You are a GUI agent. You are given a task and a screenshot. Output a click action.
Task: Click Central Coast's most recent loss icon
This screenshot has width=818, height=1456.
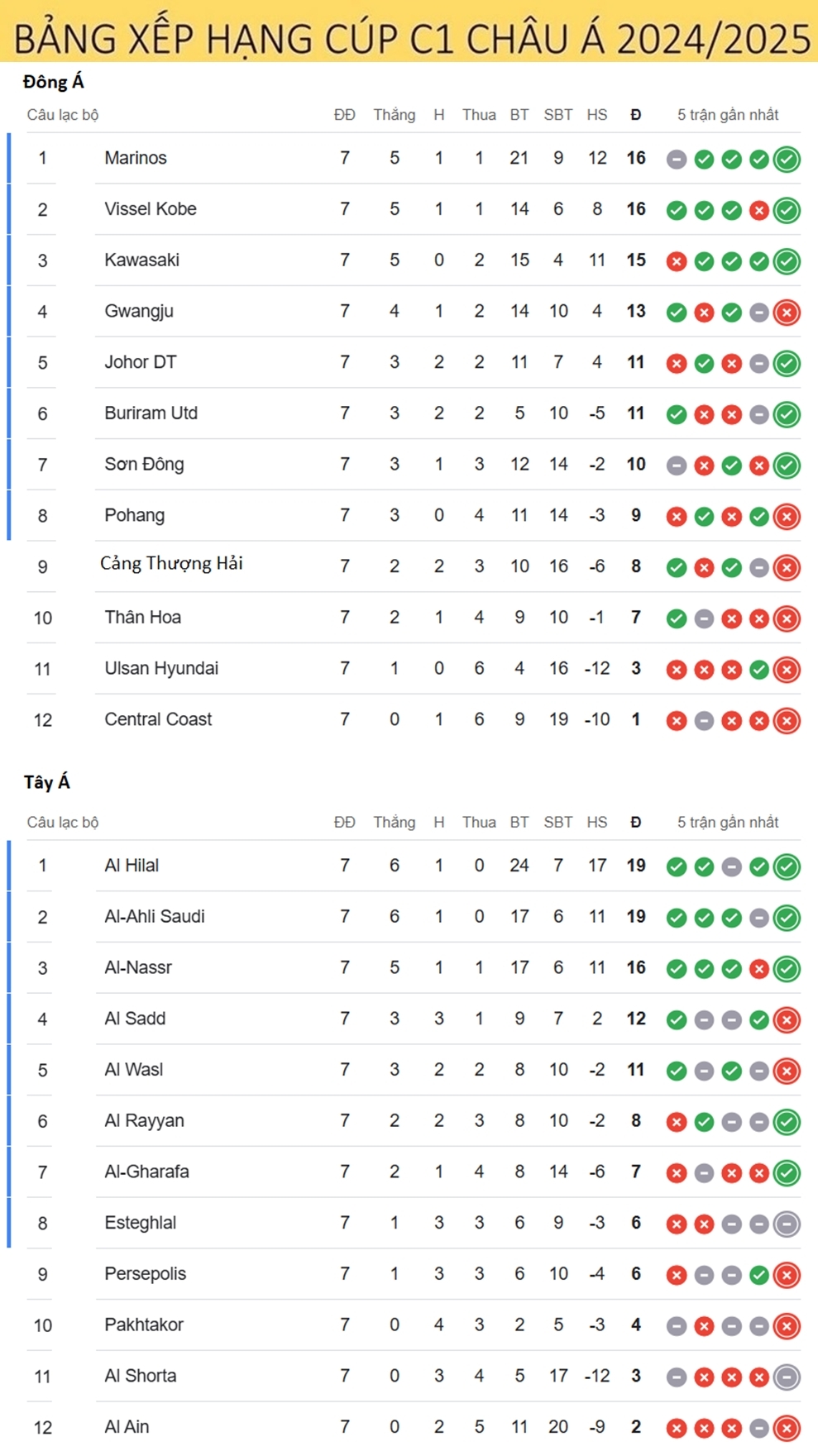coord(787,720)
